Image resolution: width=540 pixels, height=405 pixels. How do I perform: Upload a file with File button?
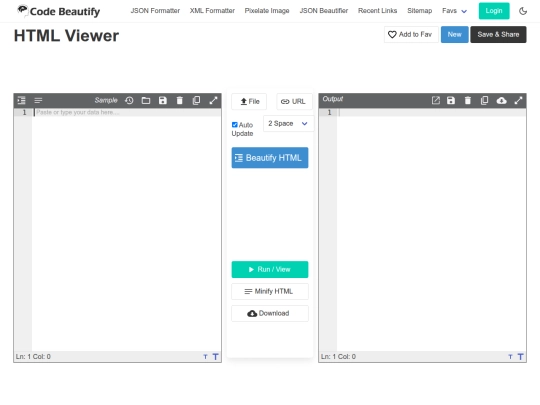(249, 101)
